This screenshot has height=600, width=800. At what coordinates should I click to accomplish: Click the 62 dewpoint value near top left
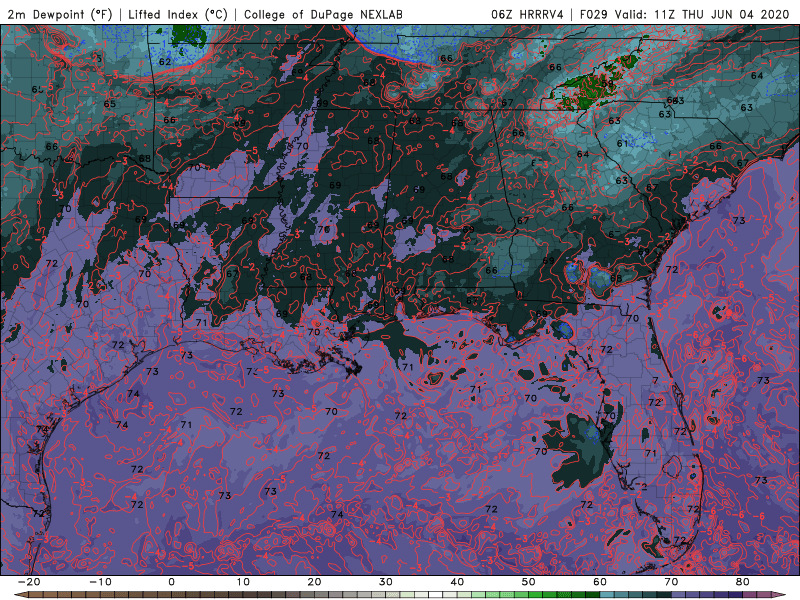click(x=165, y=62)
